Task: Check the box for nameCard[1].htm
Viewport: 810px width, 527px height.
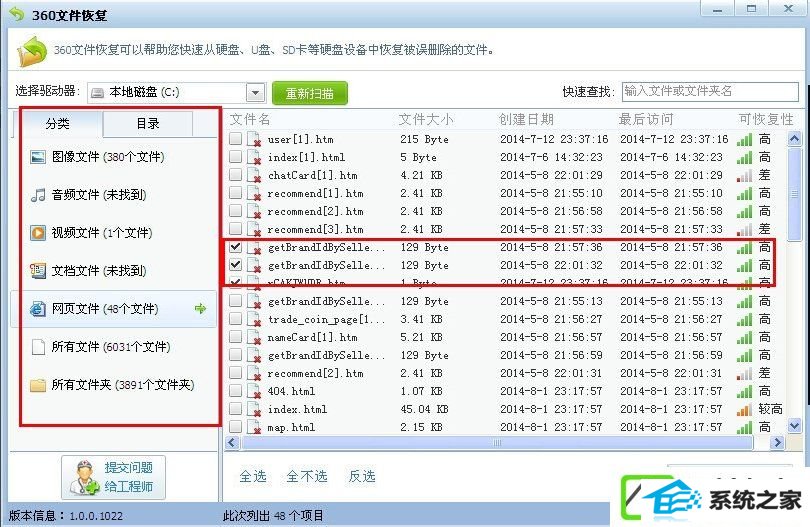Action: coord(236,337)
